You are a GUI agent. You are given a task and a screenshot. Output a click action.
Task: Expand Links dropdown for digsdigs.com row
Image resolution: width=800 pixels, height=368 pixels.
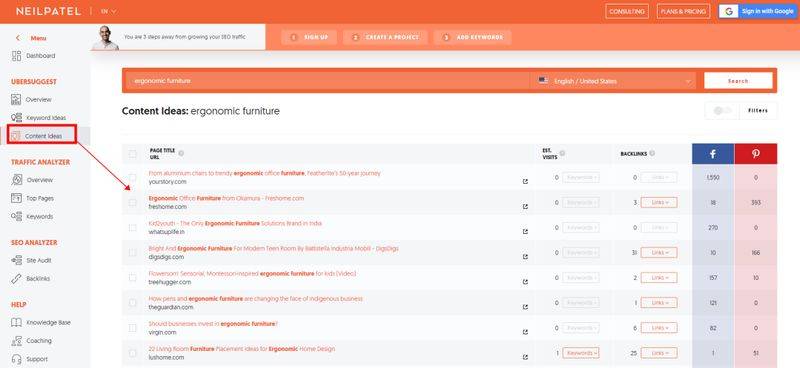[x=659, y=253]
